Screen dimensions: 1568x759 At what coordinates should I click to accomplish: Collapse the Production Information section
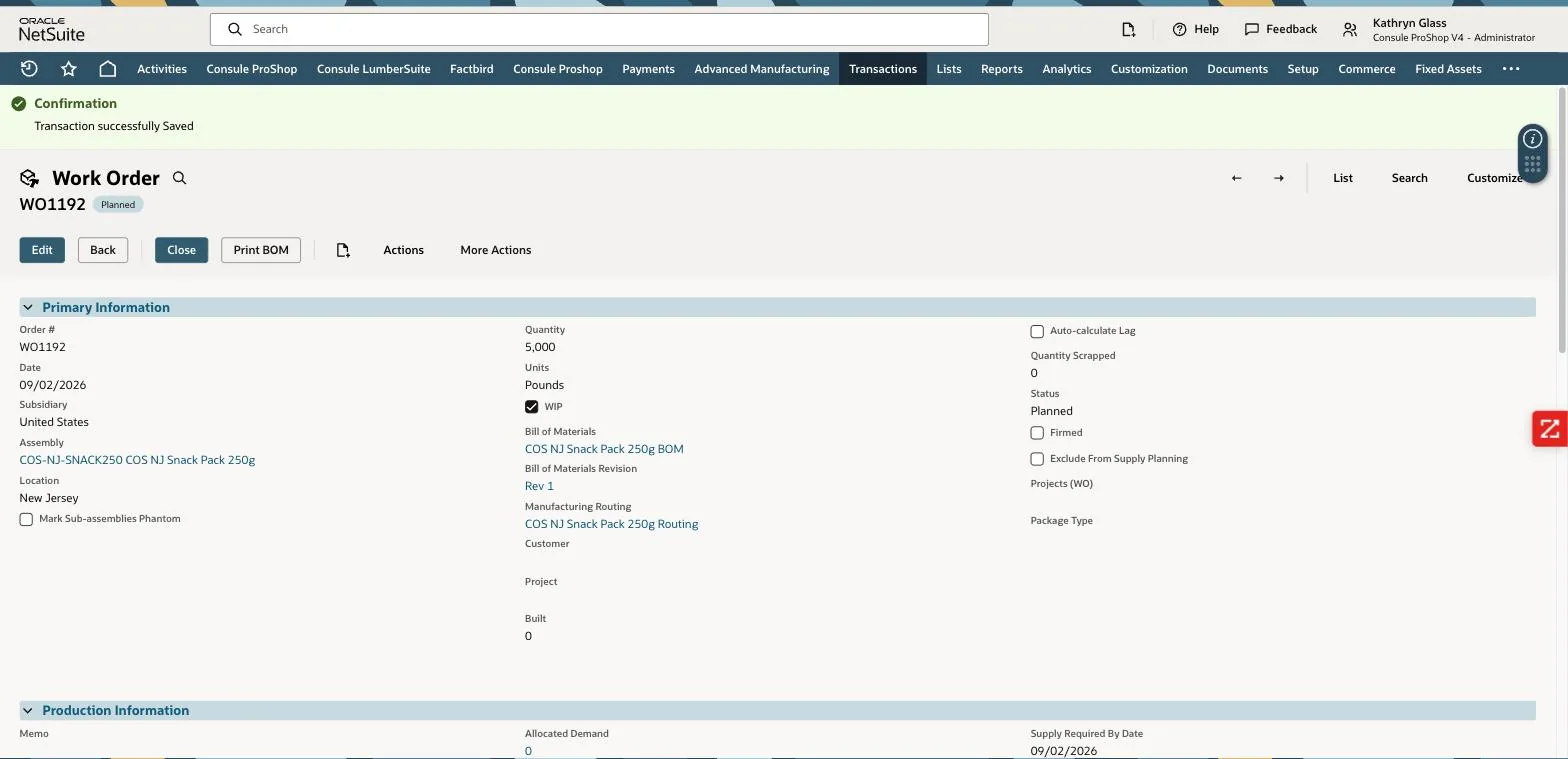[28, 710]
